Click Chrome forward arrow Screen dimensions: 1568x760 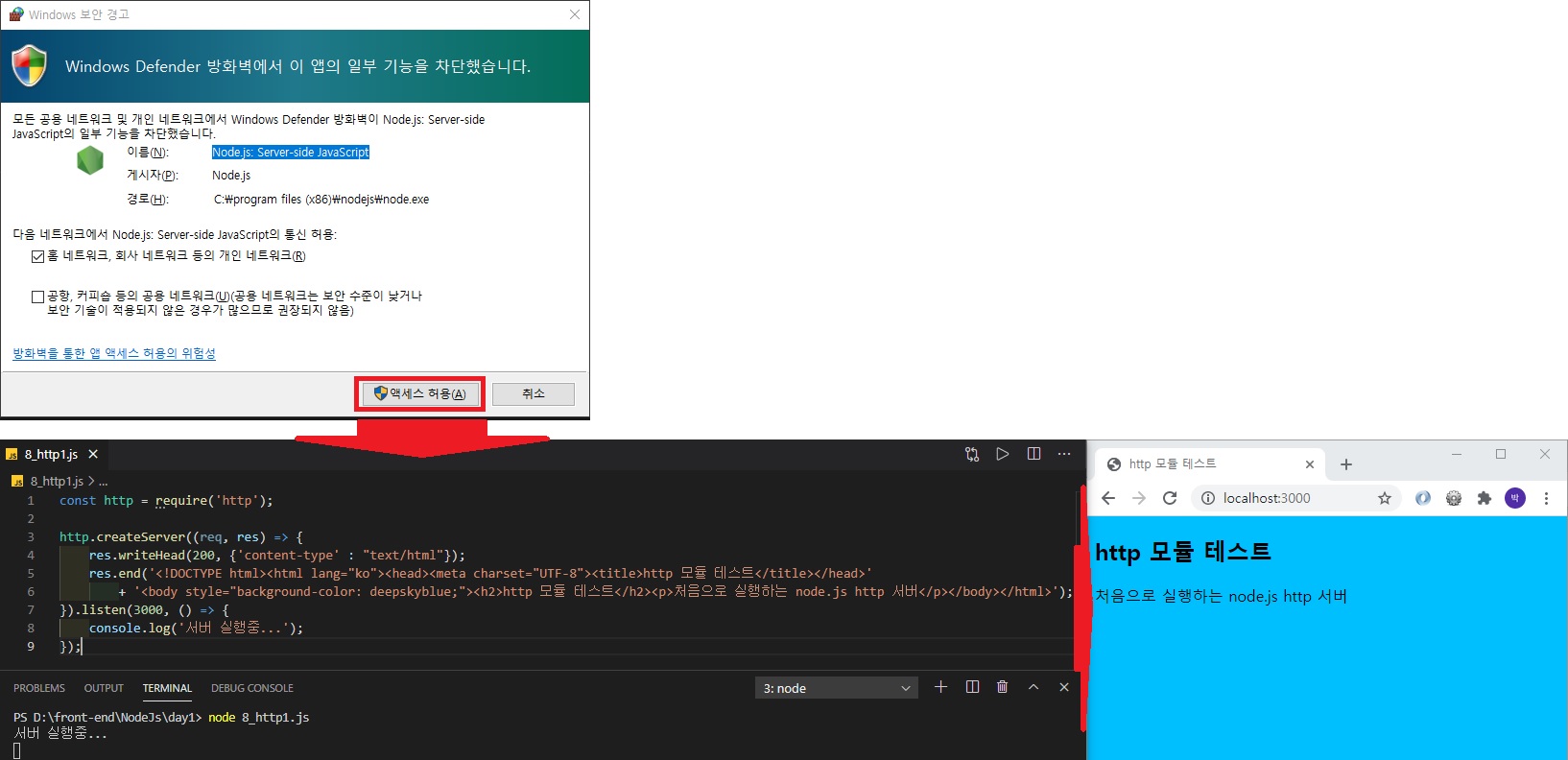pyautogui.click(x=1139, y=498)
